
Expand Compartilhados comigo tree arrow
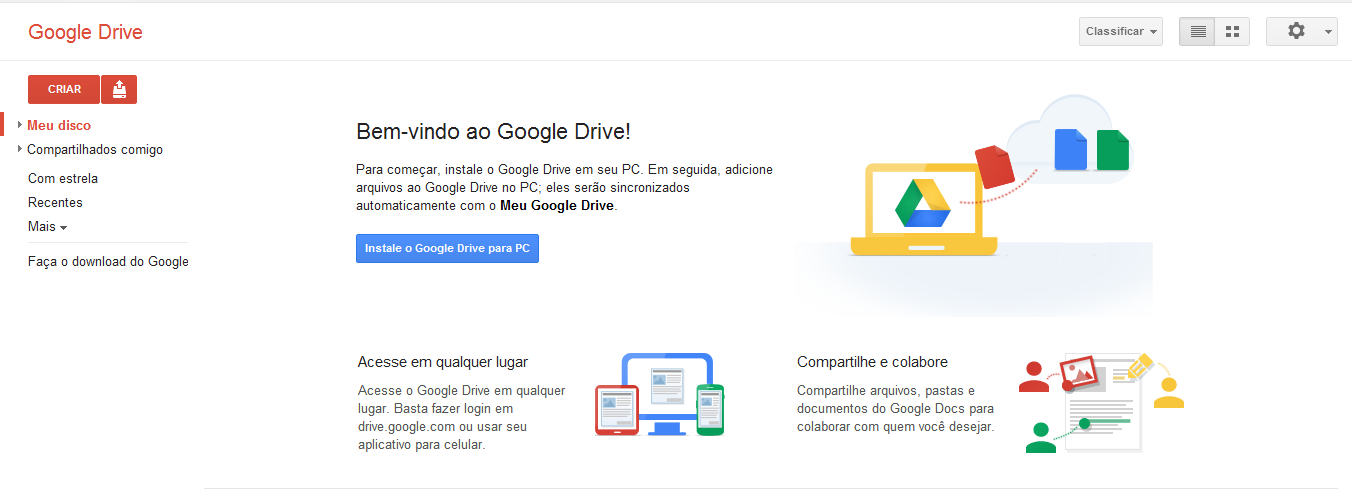(20, 149)
